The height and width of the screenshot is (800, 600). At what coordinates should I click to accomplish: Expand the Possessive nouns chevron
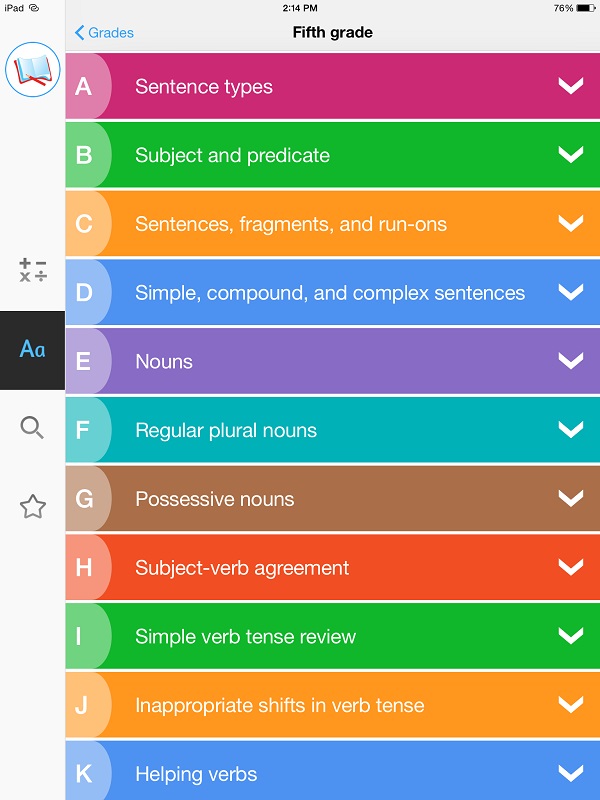click(570, 497)
